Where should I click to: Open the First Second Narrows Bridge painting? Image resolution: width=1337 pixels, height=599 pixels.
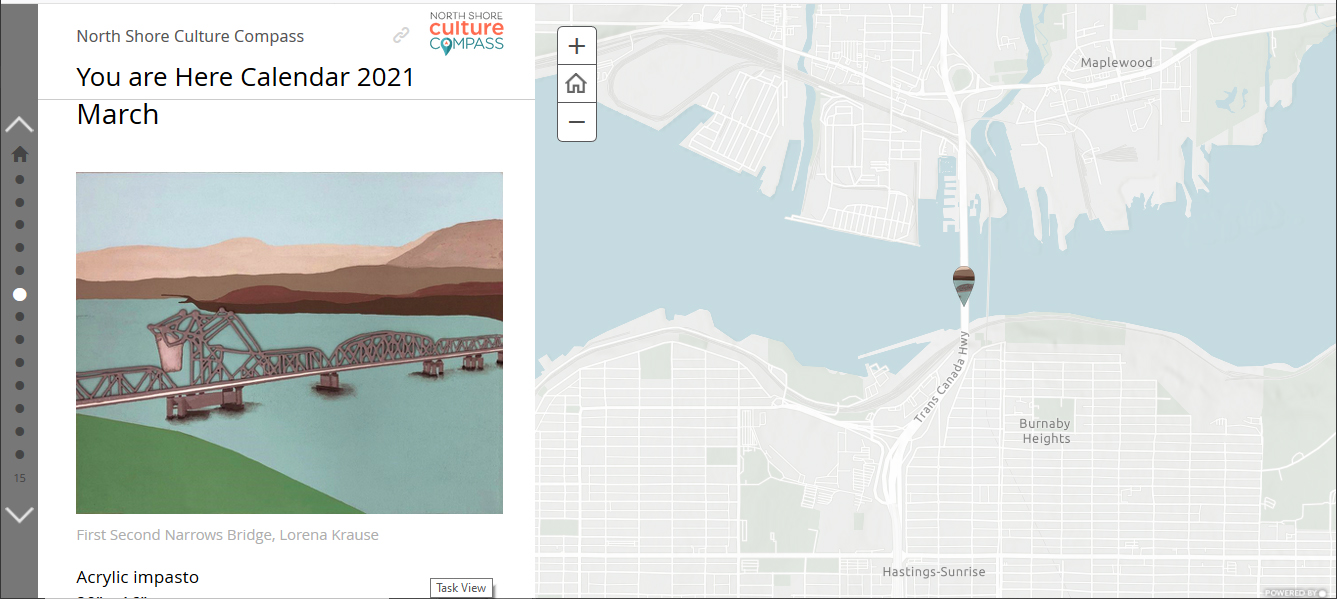pyautogui.click(x=289, y=343)
